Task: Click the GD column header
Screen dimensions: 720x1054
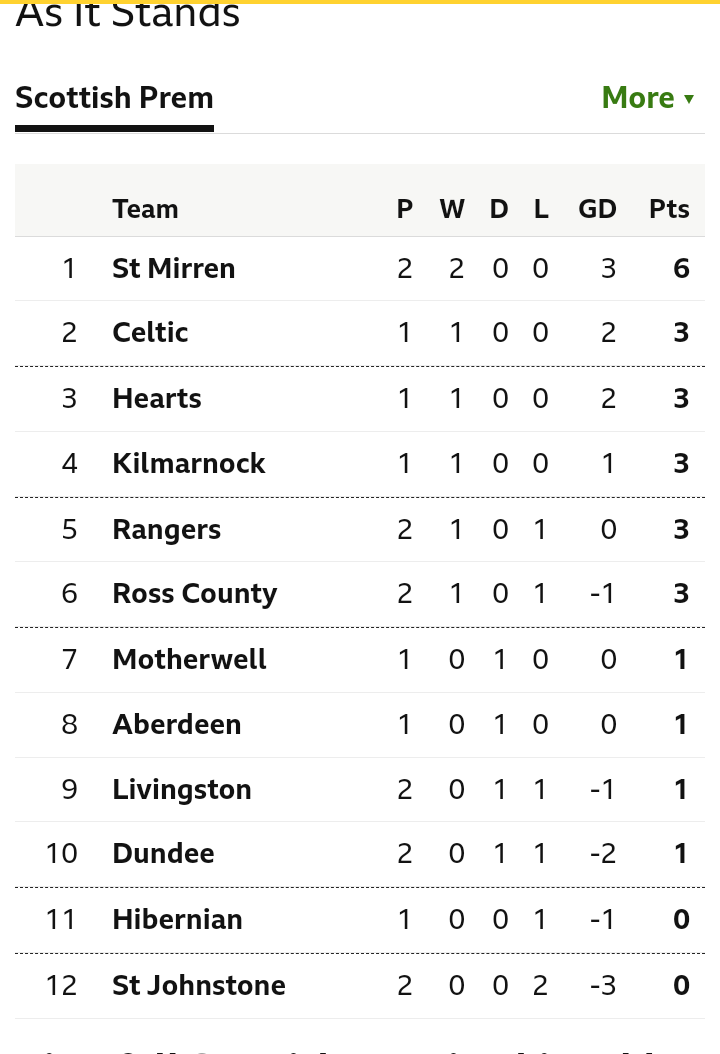Action: pos(598,209)
